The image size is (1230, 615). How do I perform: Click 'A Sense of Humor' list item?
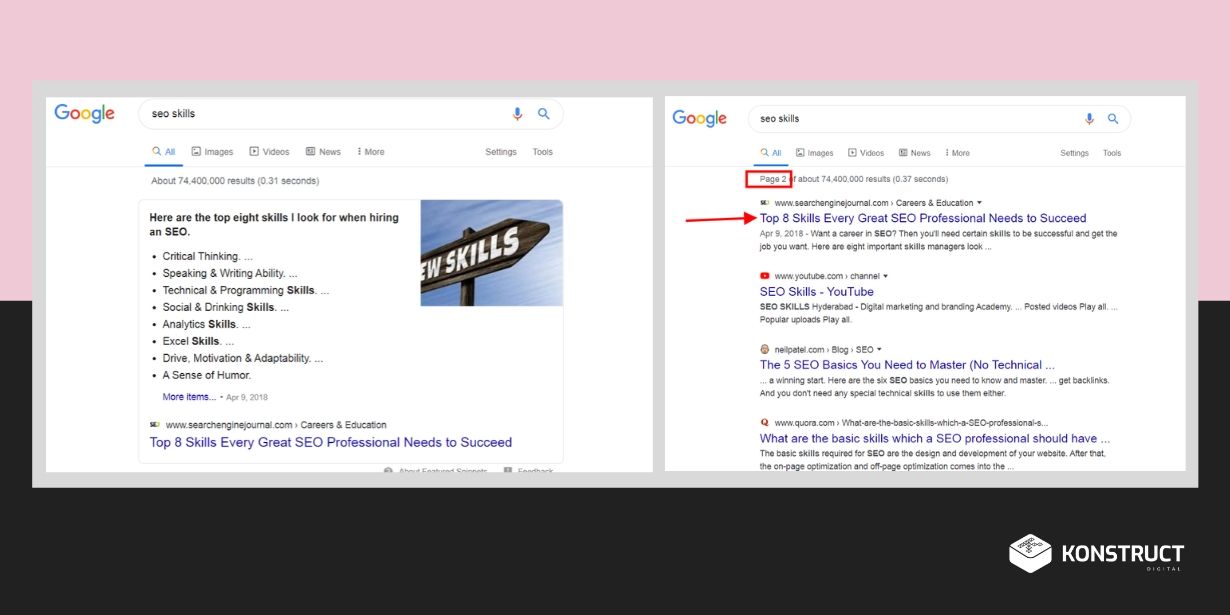[x=207, y=375]
